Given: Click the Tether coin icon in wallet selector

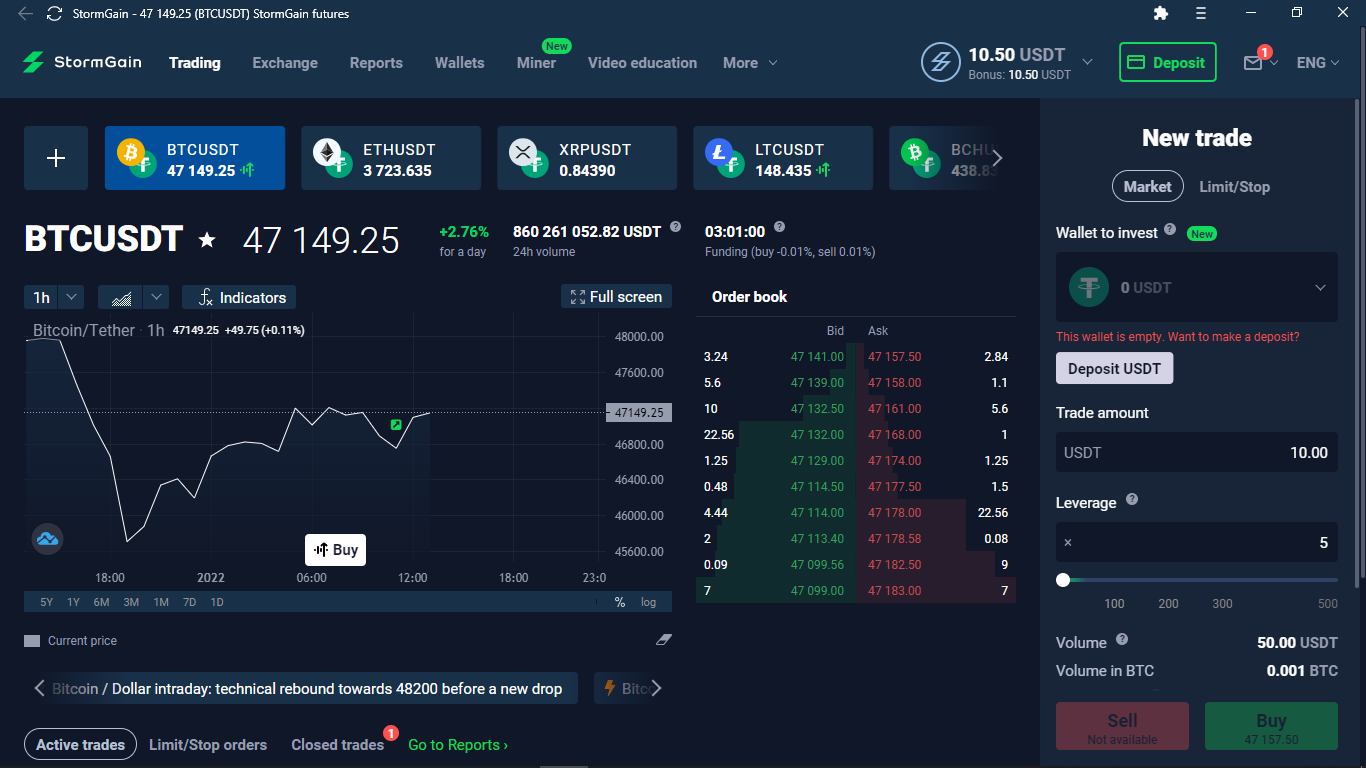Looking at the screenshot, I should 1089,287.
